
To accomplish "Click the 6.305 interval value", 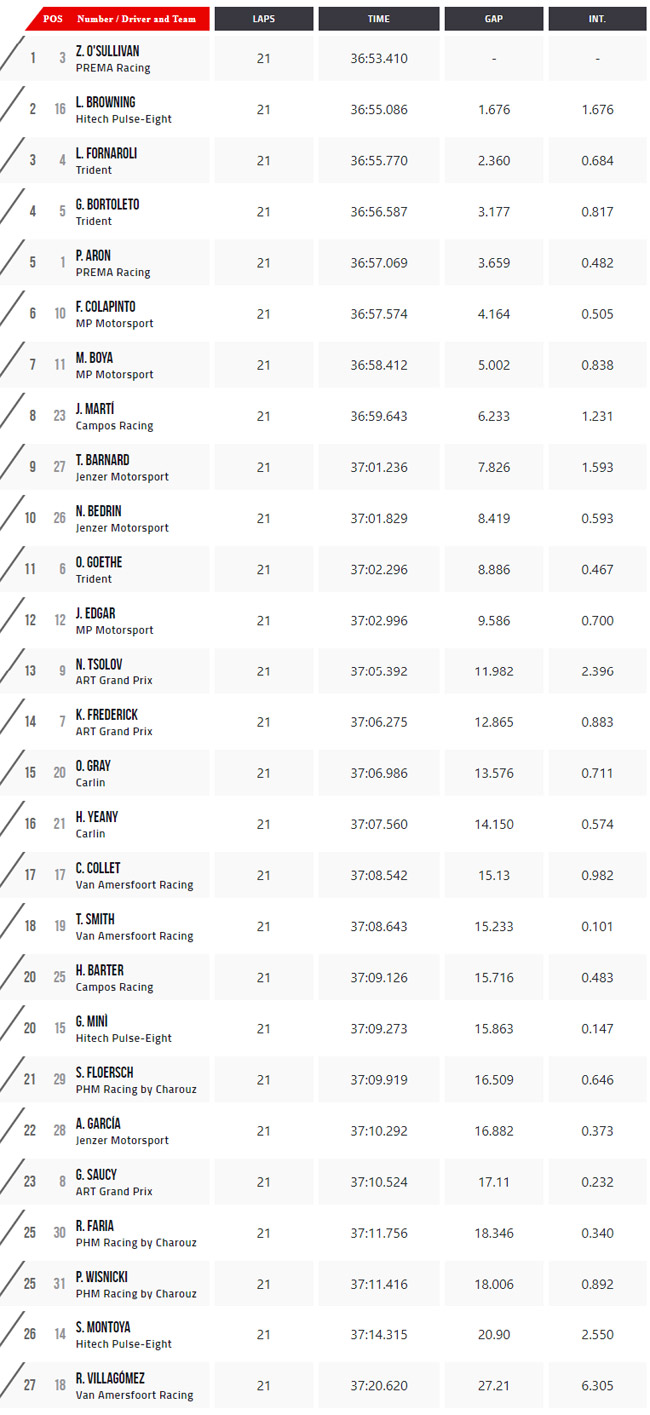I will (x=597, y=1385).
